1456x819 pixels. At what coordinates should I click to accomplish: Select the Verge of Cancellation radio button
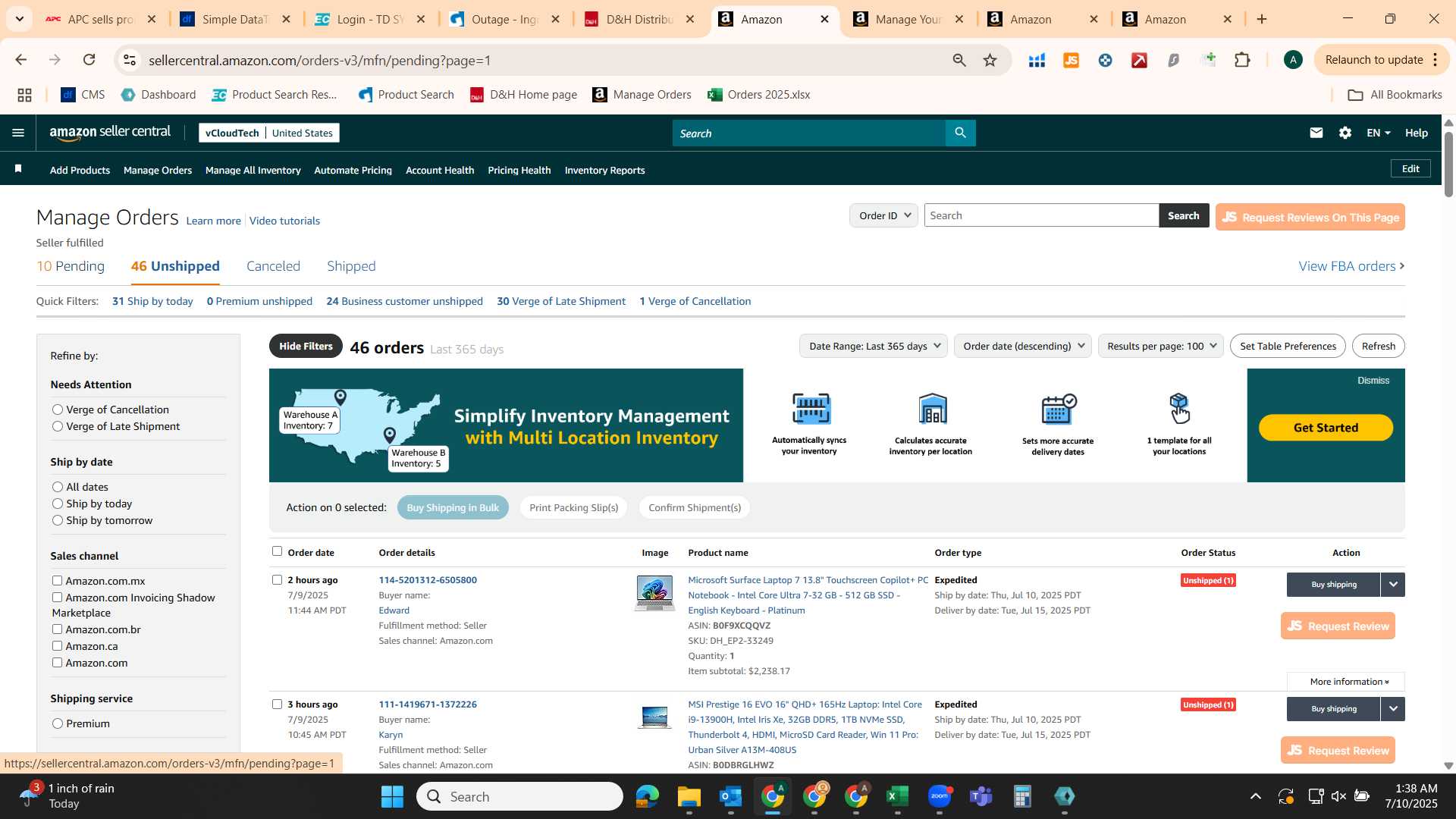pyautogui.click(x=58, y=409)
